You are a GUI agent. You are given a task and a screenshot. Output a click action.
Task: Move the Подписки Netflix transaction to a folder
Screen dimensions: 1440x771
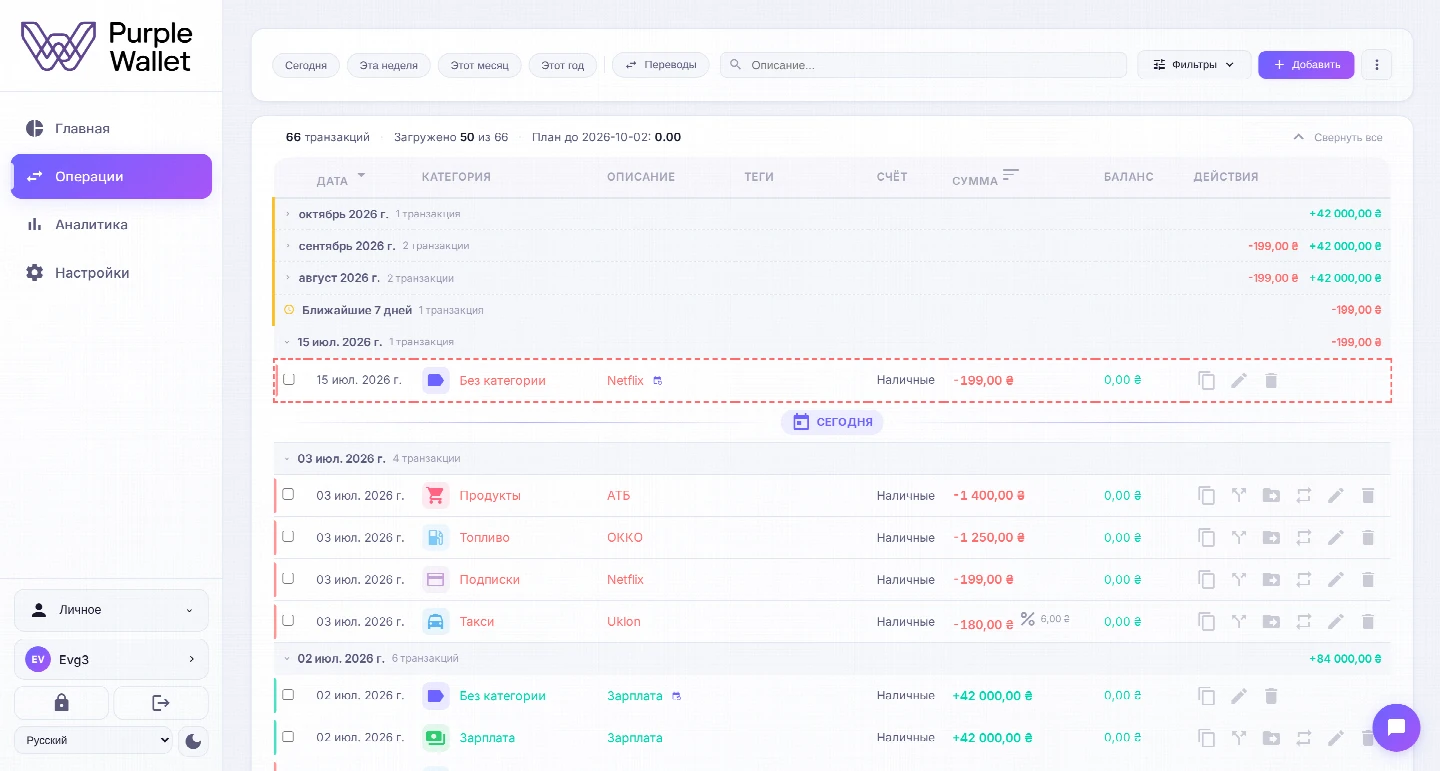pos(1271,579)
